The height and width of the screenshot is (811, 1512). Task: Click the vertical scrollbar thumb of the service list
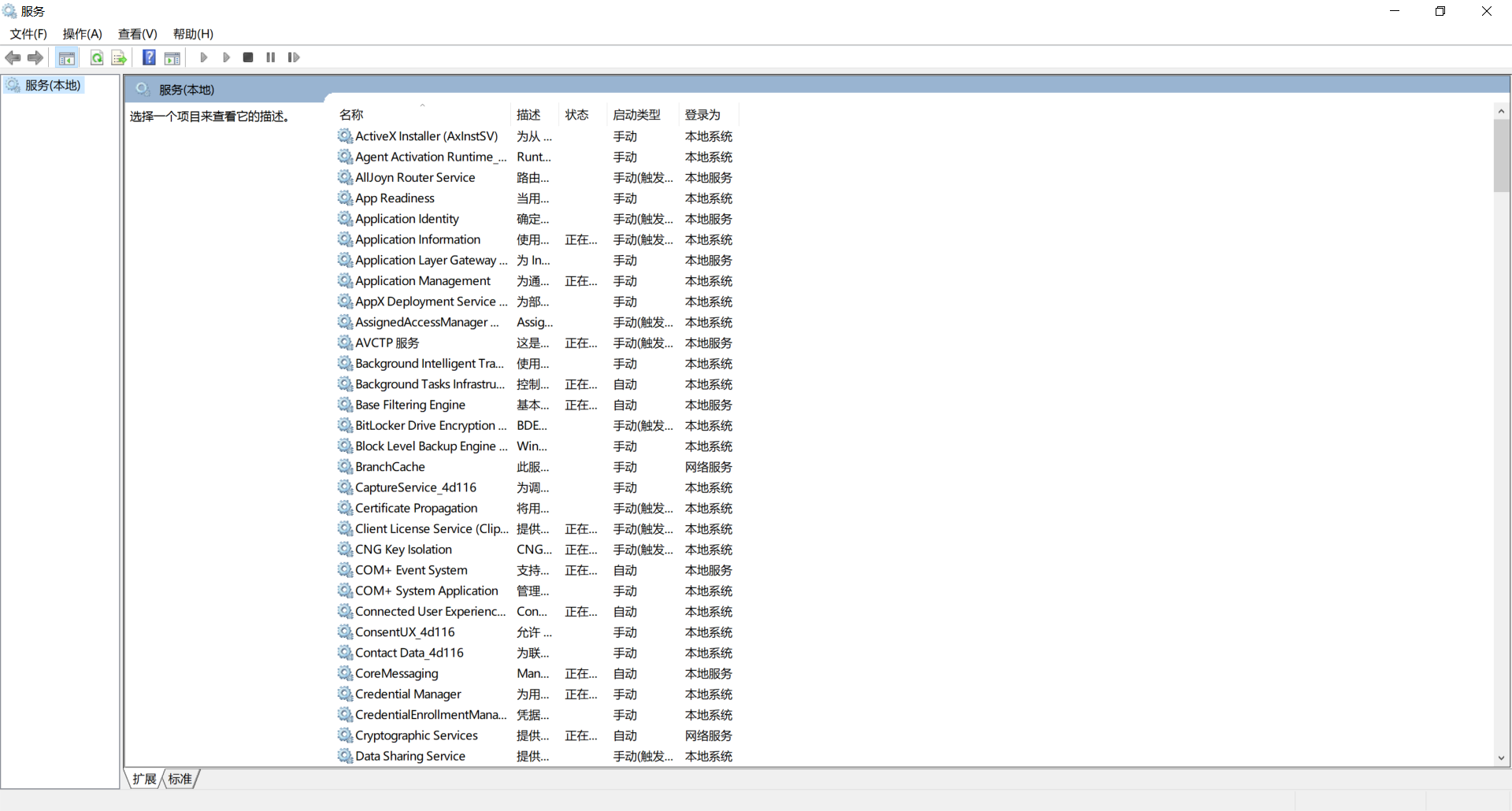click(x=1501, y=155)
